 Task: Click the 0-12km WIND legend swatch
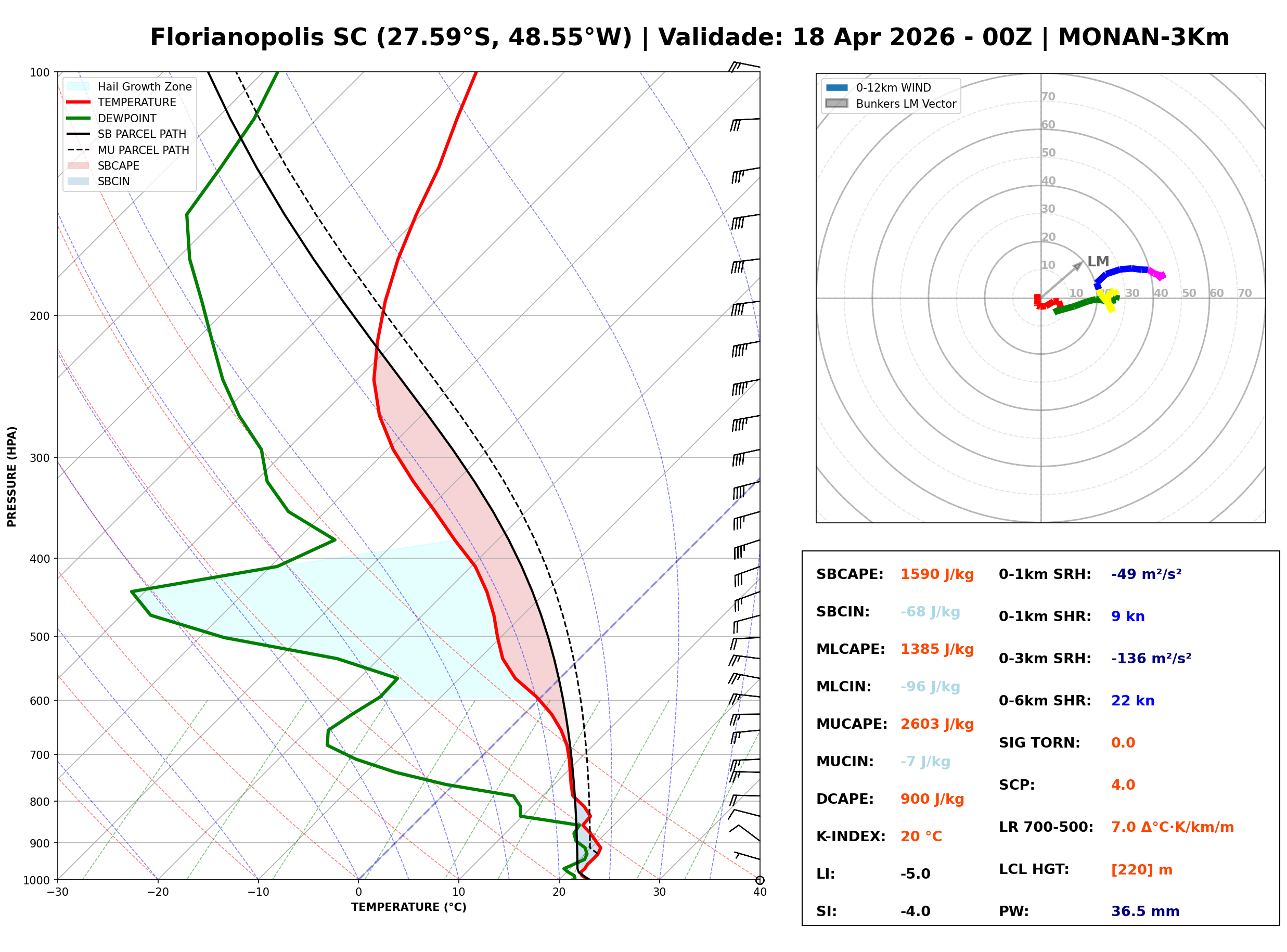point(837,87)
